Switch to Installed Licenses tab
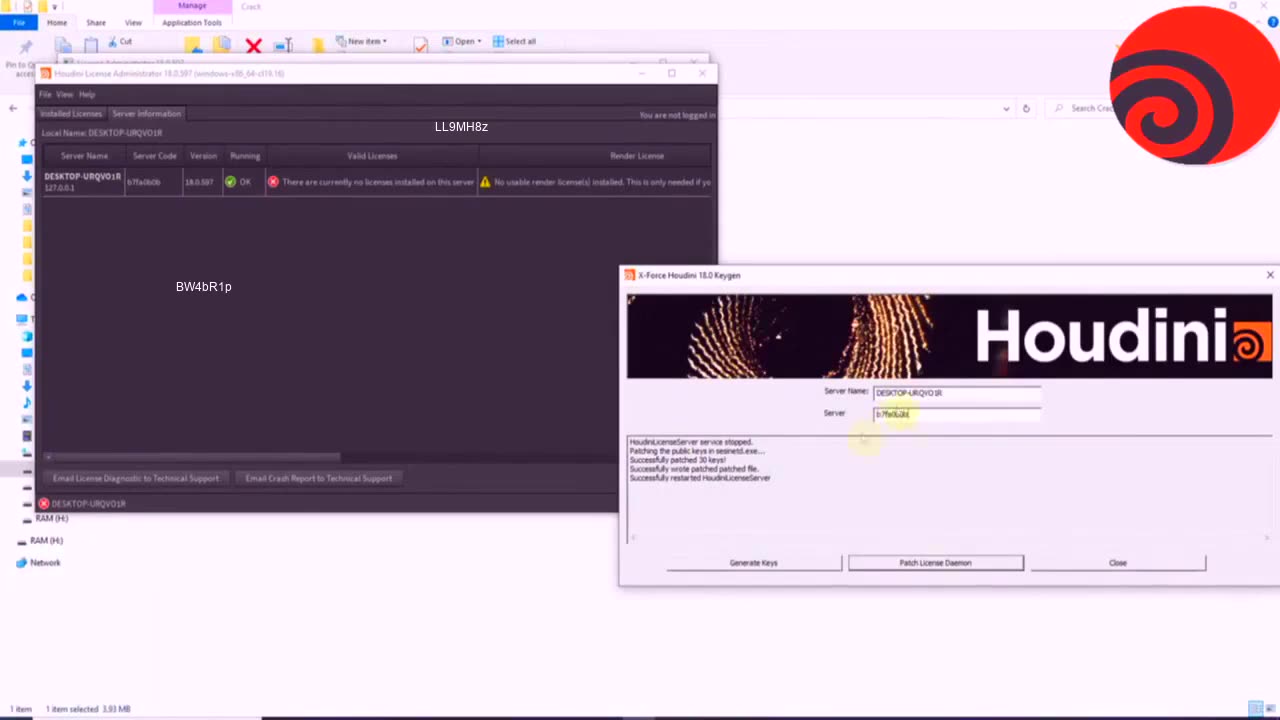Viewport: 1280px width, 720px height. (71, 114)
